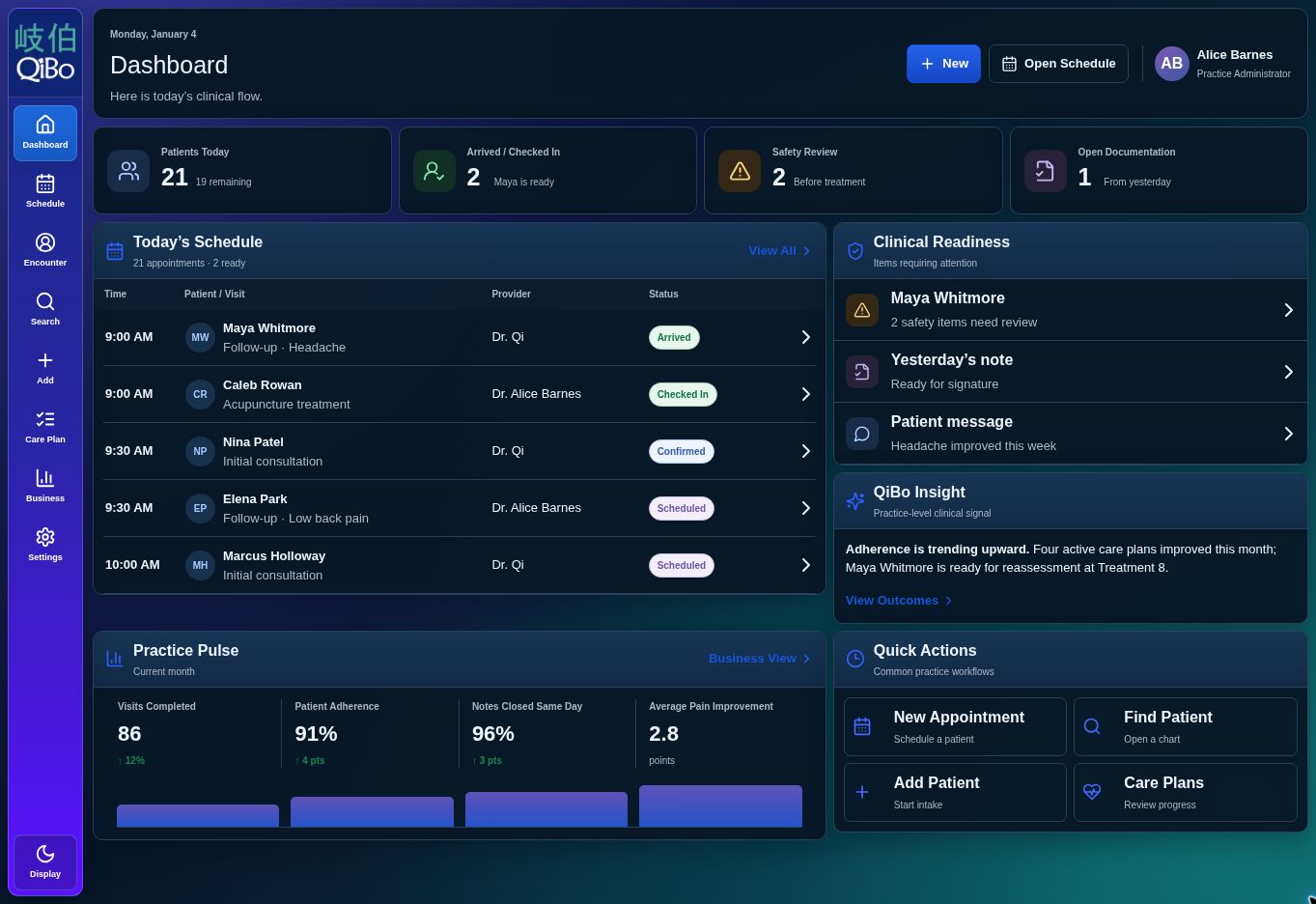Follow the View Outcomes link
Viewport: 1316px width, 904px height.
tap(899, 601)
